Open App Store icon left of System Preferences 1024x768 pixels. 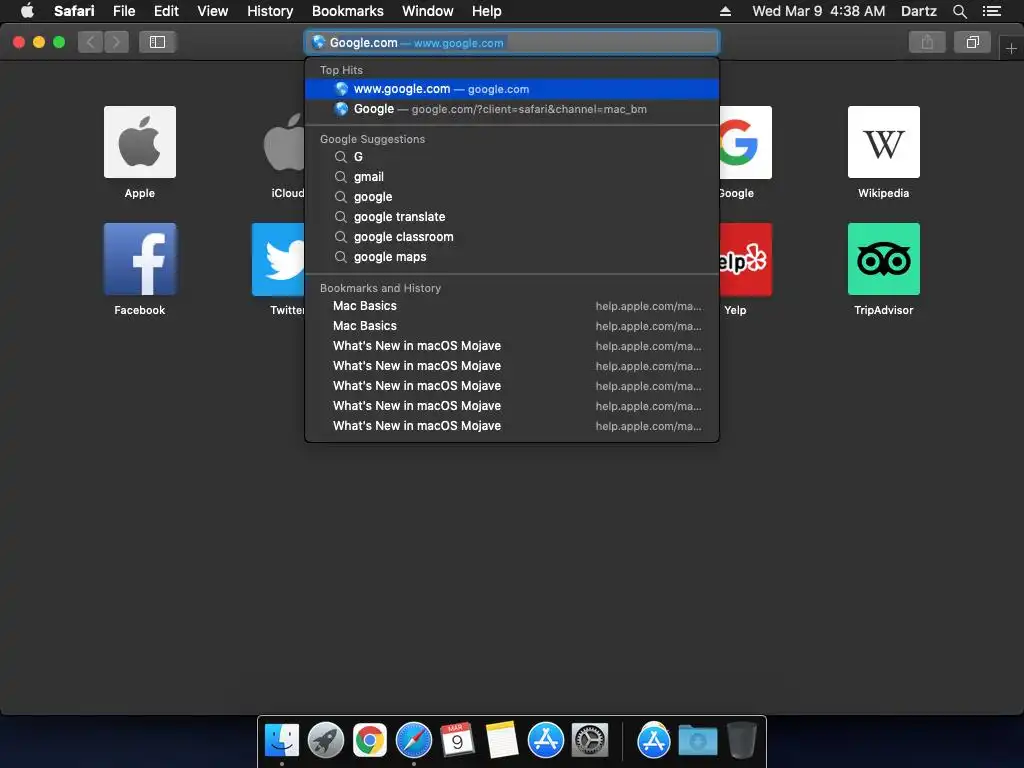click(x=546, y=741)
